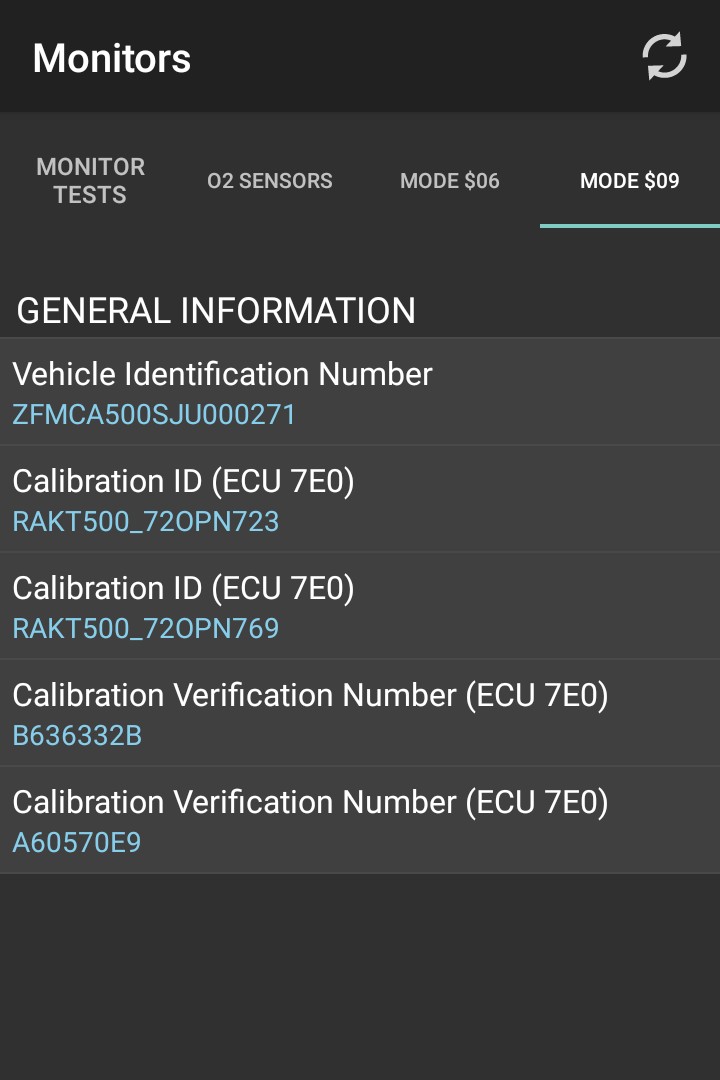This screenshot has width=720, height=1080.
Task: Tap the refresh icon in header
Action: pyautogui.click(x=664, y=56)
